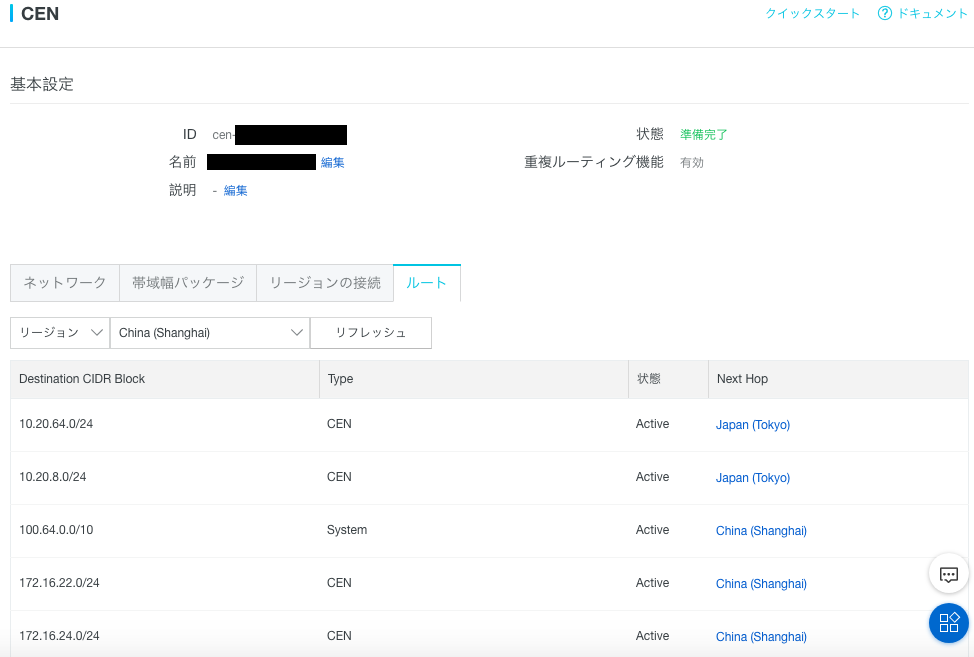Edit the description via 編集 link next to 説明
Viewport: 974px width, 657px height.
pyautogui.click(x=235, y=191)
